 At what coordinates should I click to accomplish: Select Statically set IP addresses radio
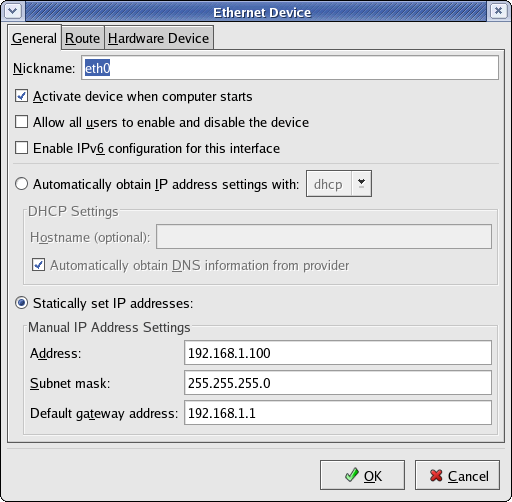tap(21, 303)
